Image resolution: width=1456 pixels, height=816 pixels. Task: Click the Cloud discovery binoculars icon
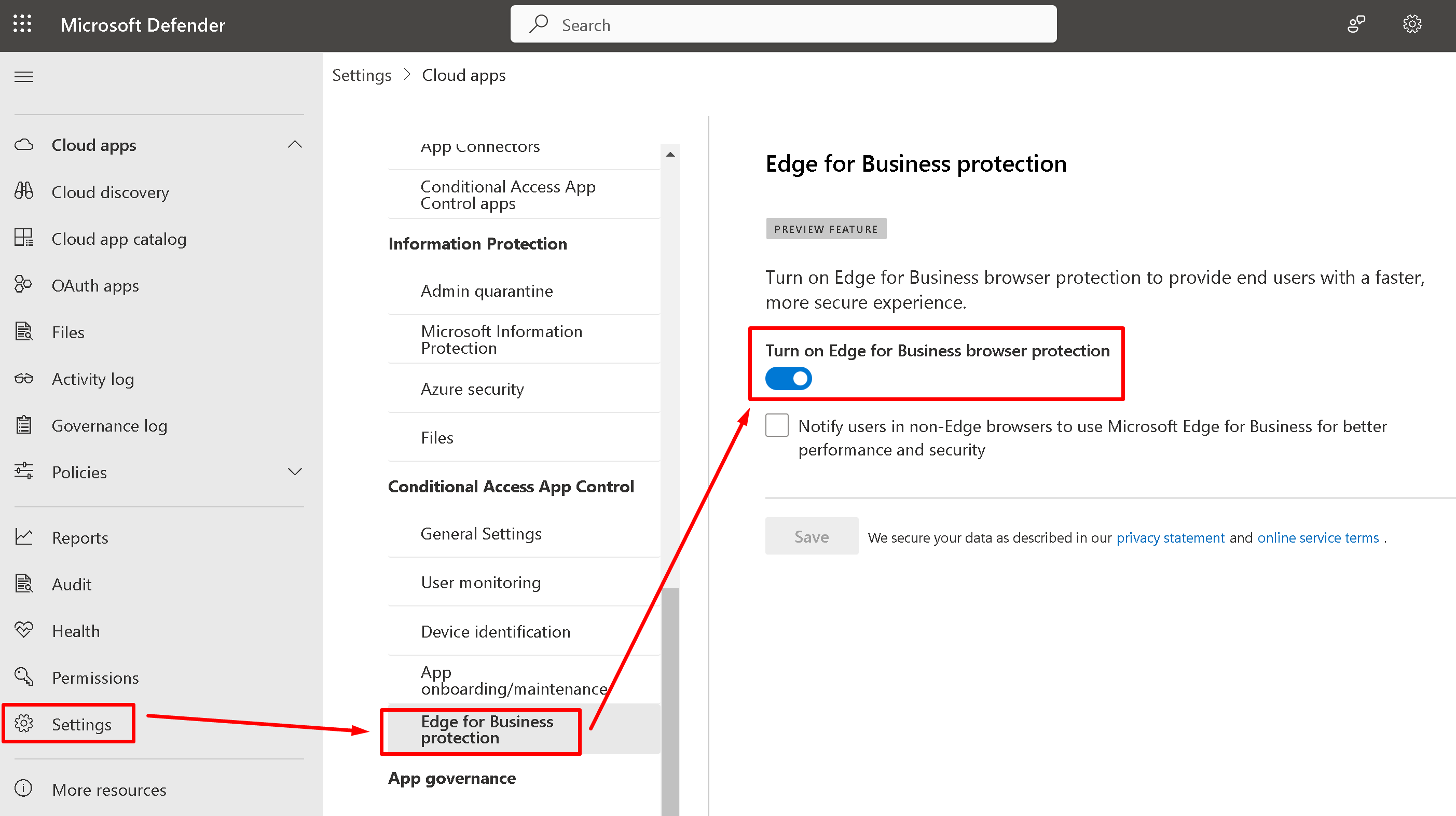tap(24, 191)
